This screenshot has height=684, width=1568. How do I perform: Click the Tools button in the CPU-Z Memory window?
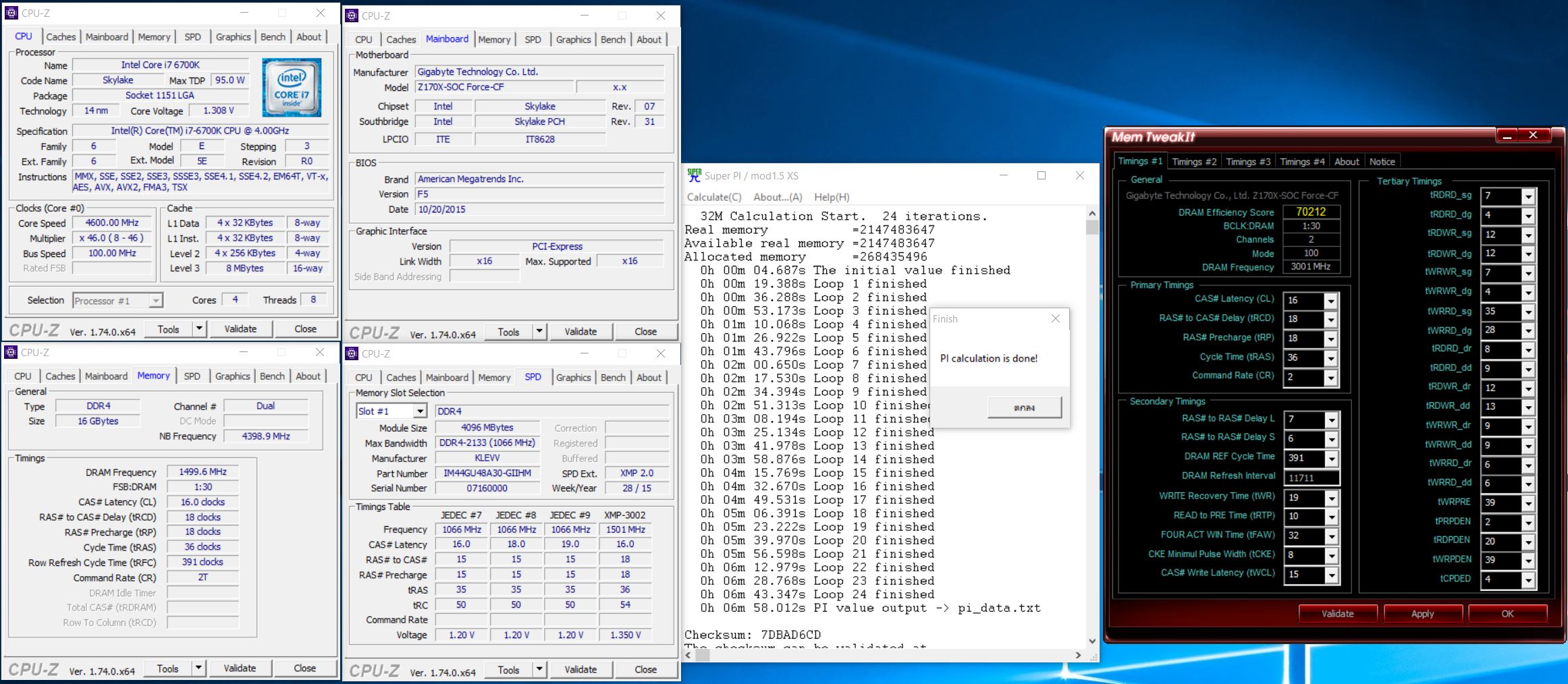[x=167, y=668]
